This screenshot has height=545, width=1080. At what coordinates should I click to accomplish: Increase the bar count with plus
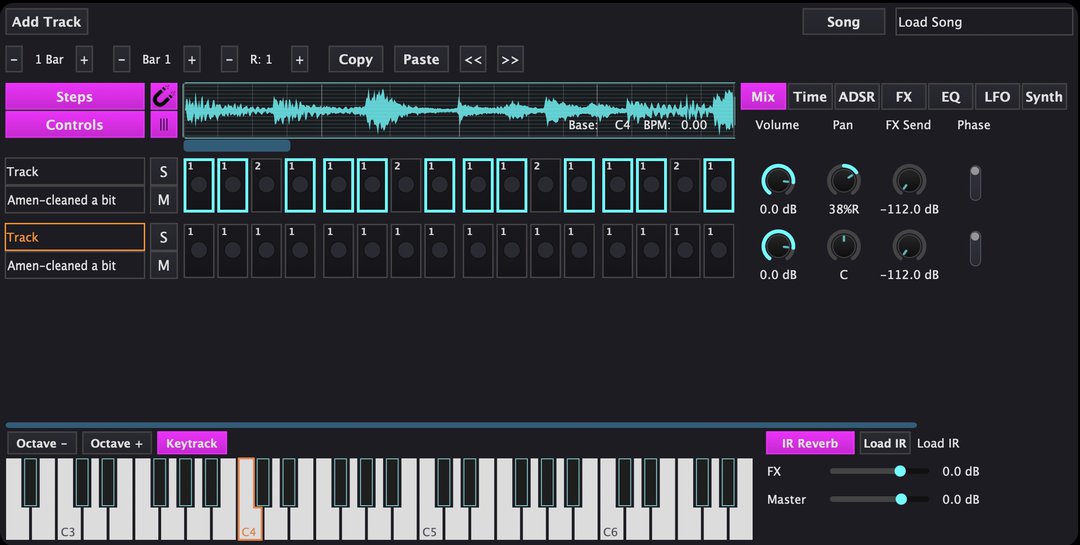[x=84, y=60]
